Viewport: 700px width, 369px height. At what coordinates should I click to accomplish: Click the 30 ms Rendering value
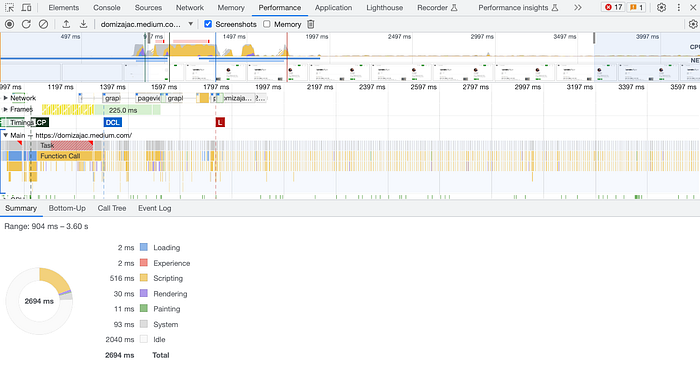click(124, 294)
